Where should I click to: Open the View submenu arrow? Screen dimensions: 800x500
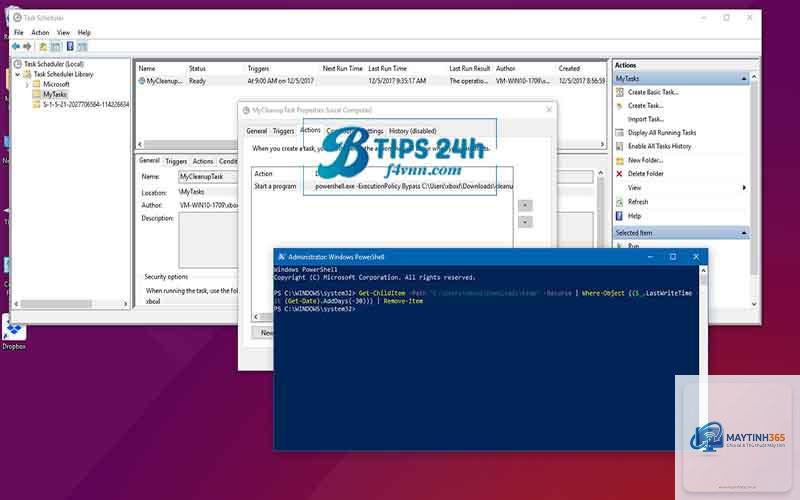click(x=744, y=188)
